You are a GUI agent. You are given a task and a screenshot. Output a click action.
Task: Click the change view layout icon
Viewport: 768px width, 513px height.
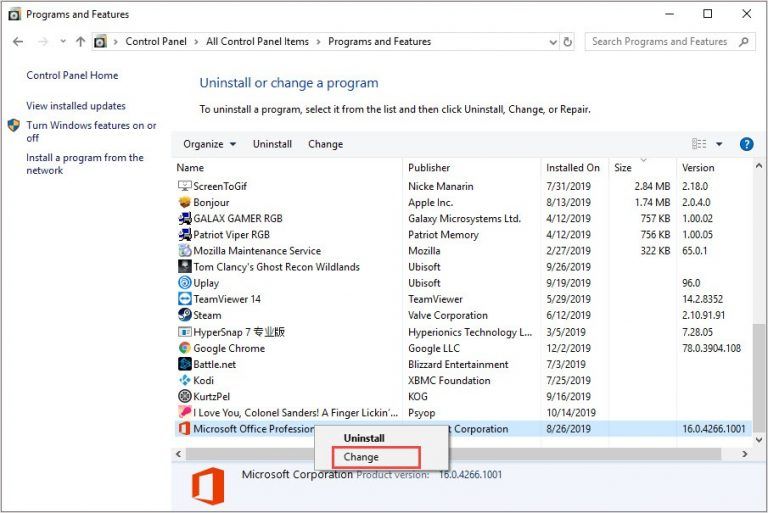click(699, 144)
